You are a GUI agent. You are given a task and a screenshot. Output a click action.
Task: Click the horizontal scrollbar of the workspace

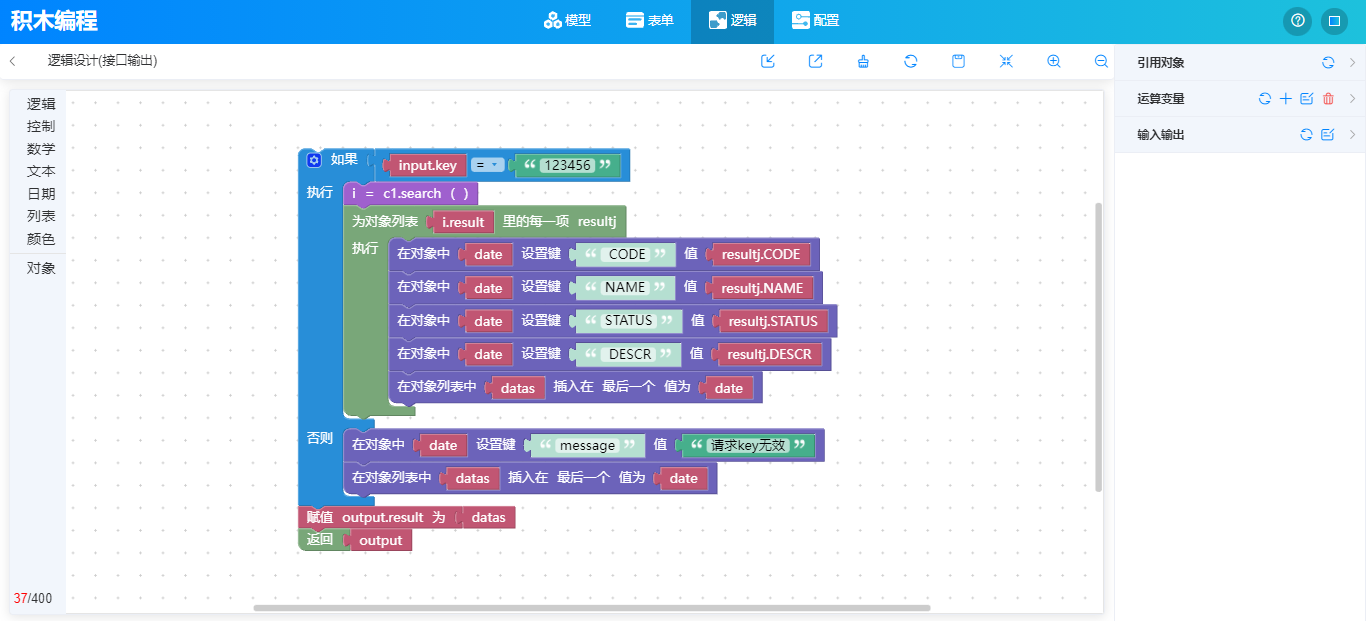591,607
